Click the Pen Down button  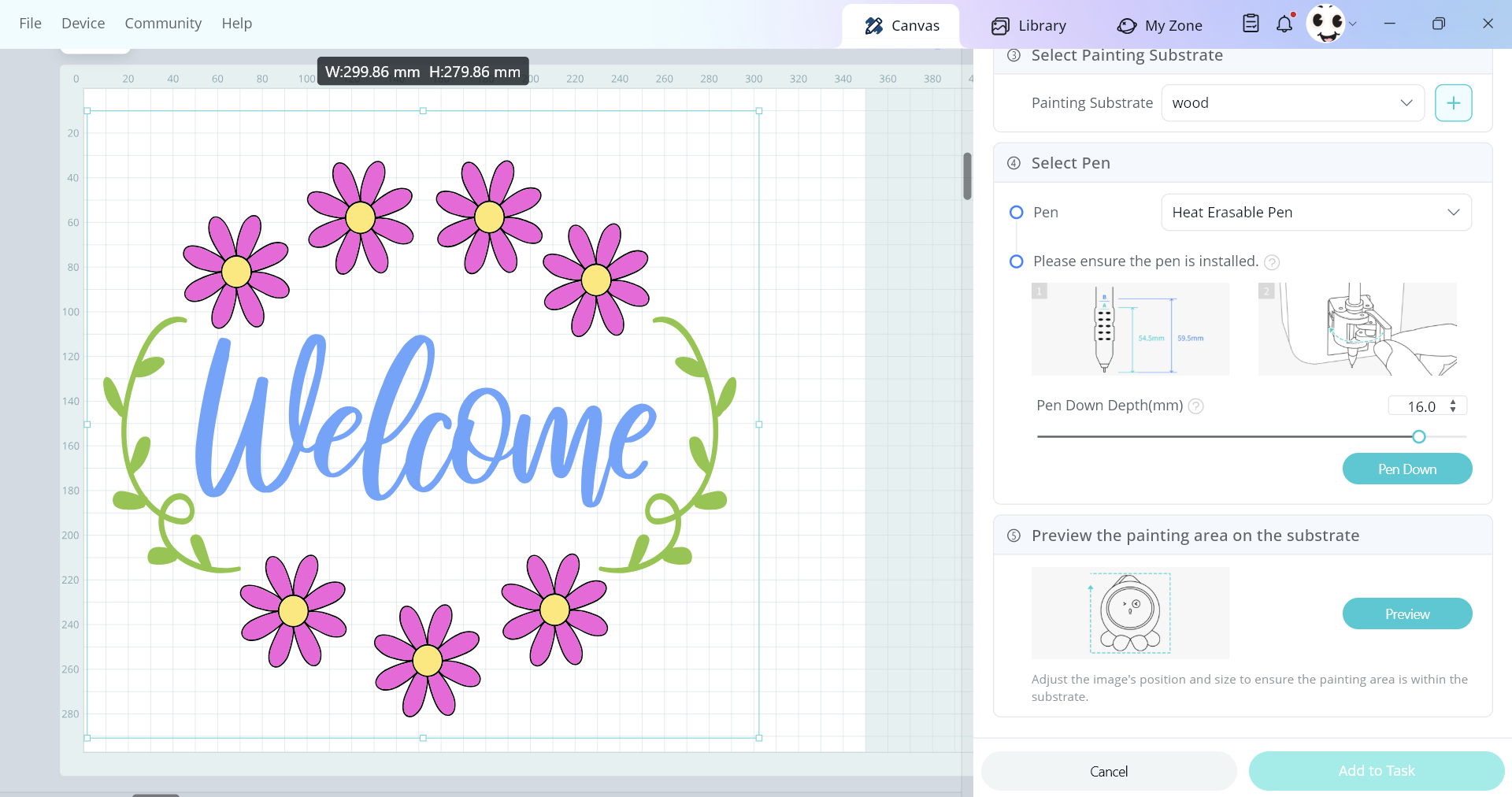pyautogui.click(x=1407, y=469)
